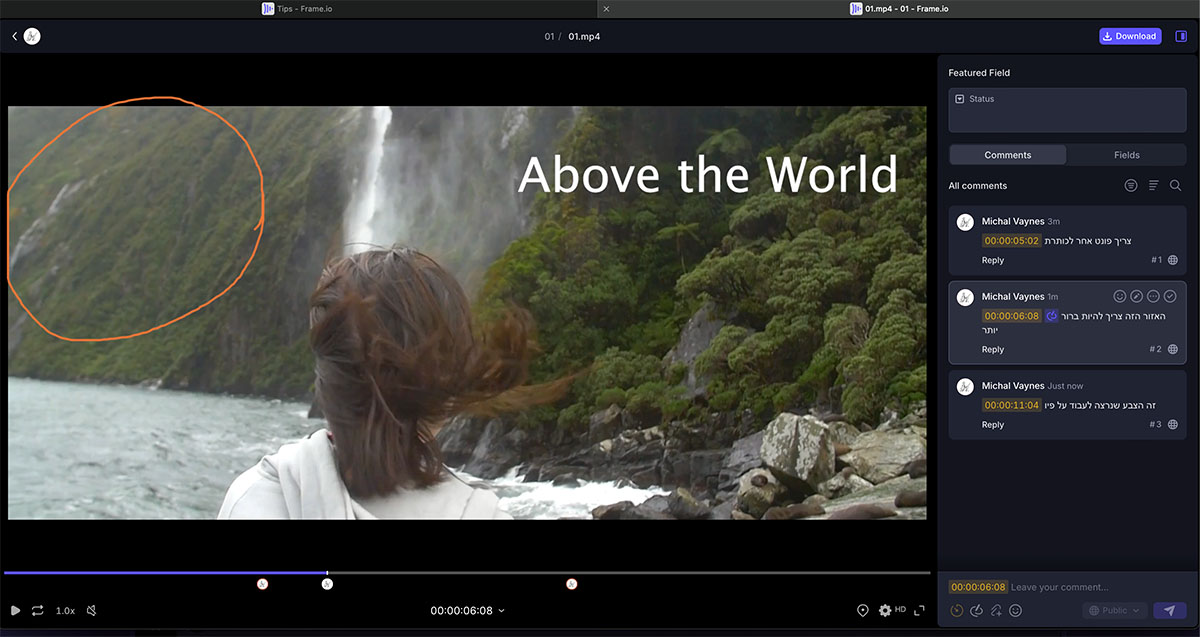The height and width of the screenshot is (637, 1200).
Task: Click 'Michal Vaynes' name on comment #2
Action: click(x=1013, y=297)
